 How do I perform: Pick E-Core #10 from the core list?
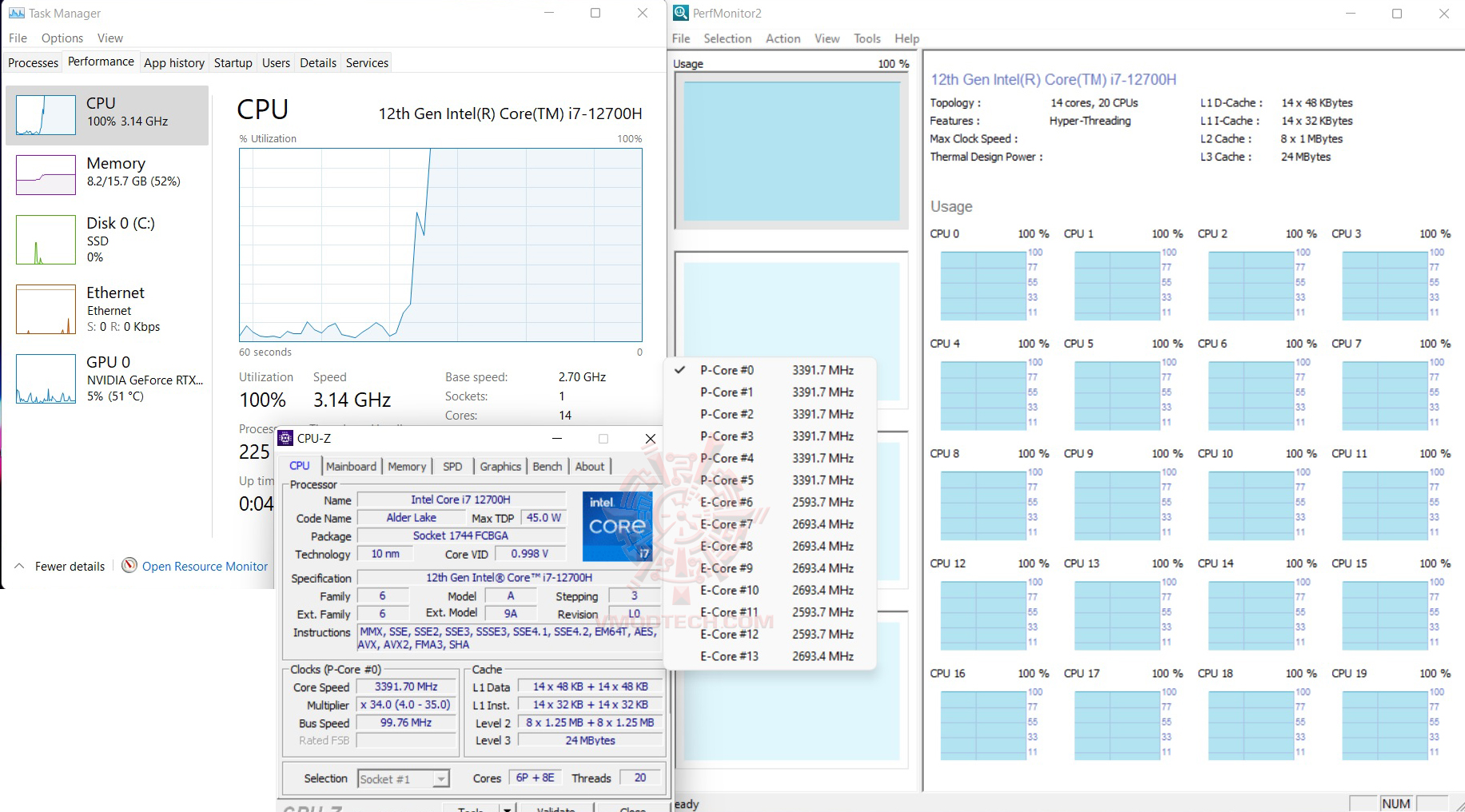pyautogui.click(x=770, y=590)
